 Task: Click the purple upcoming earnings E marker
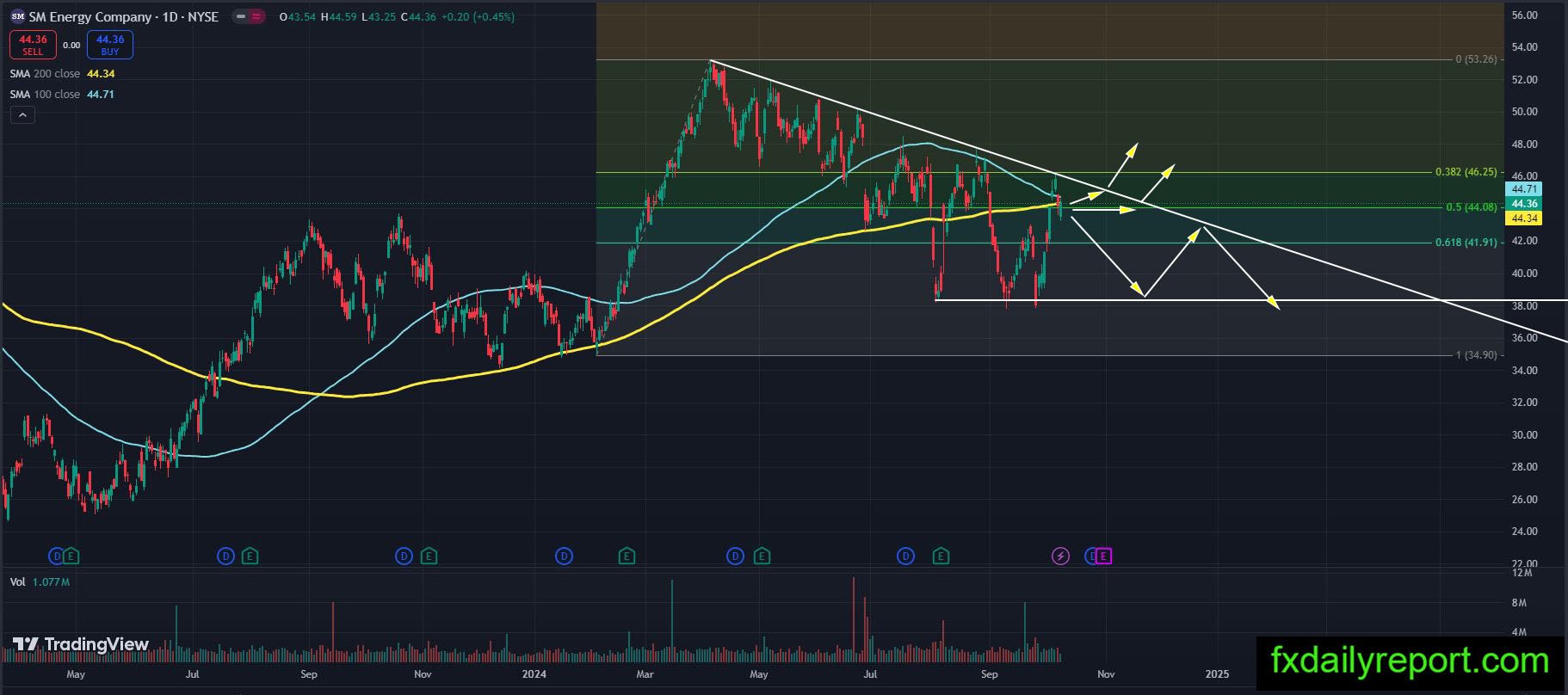click(x=1103, y=557)
